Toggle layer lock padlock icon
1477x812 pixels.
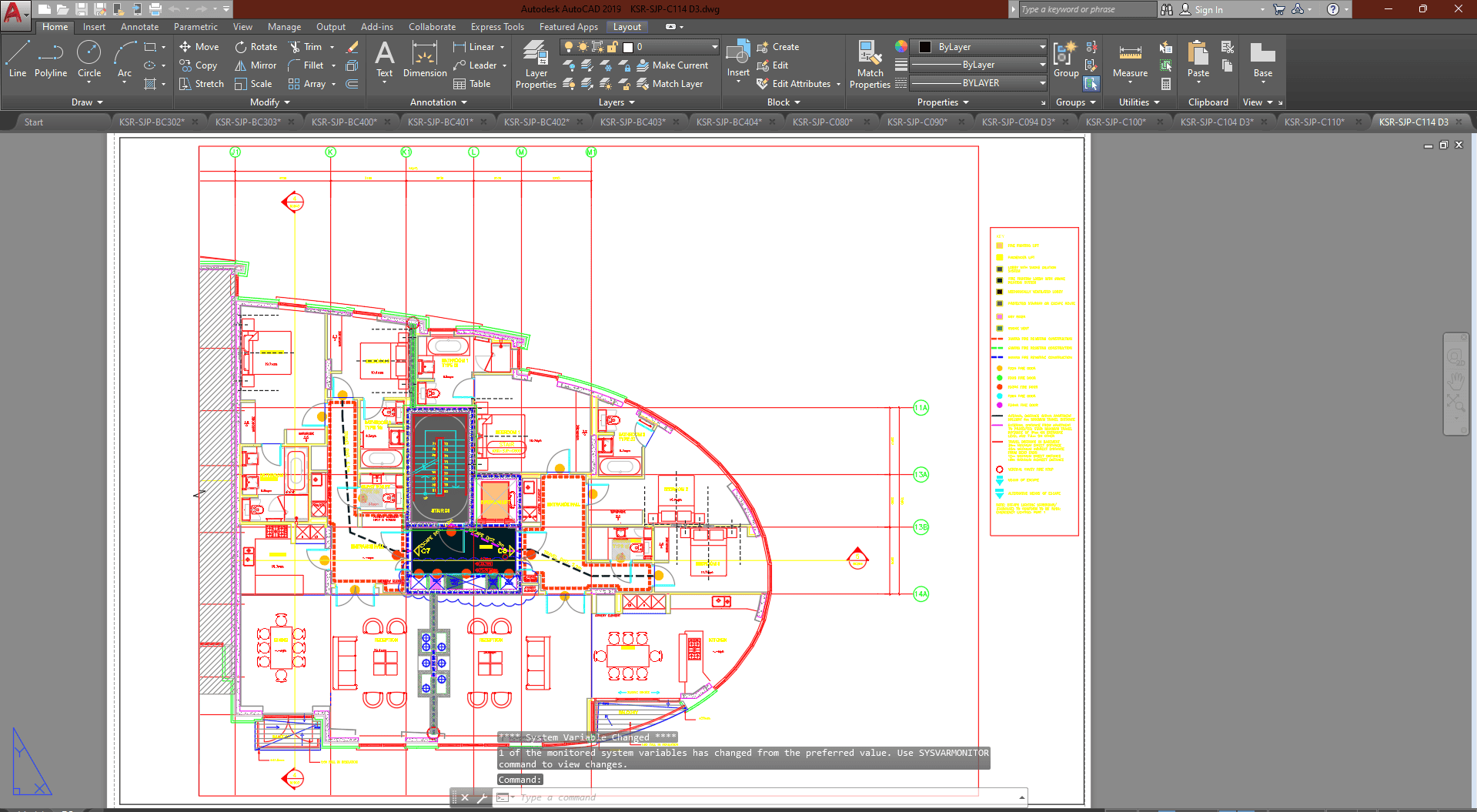[x=613, y=47]
